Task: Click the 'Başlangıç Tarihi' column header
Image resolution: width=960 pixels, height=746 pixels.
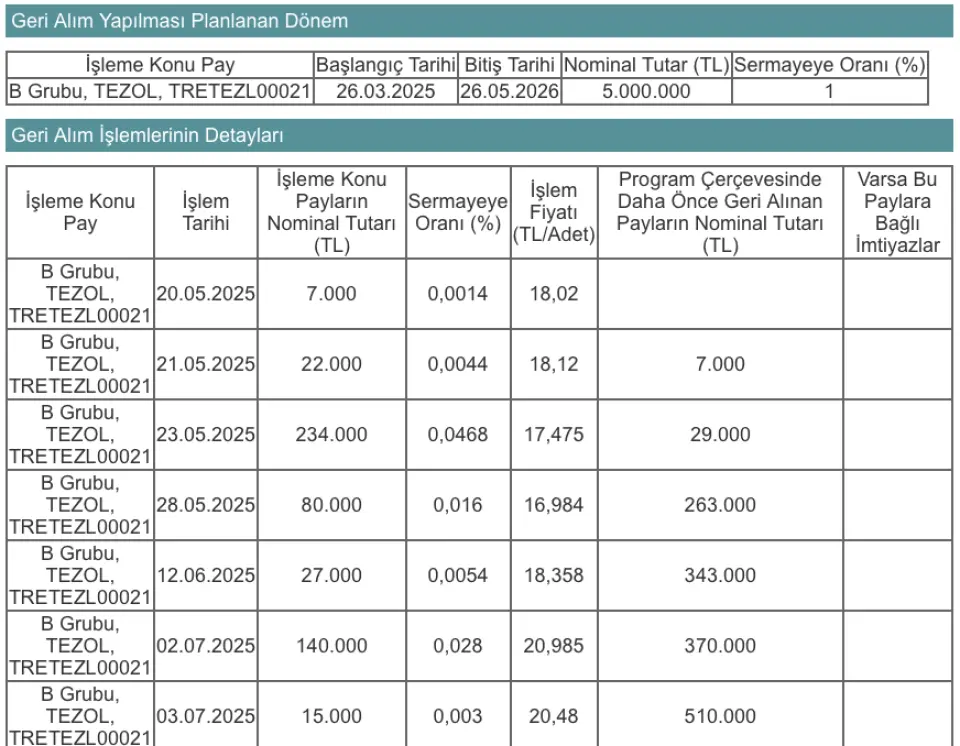Action: [386, 65]
